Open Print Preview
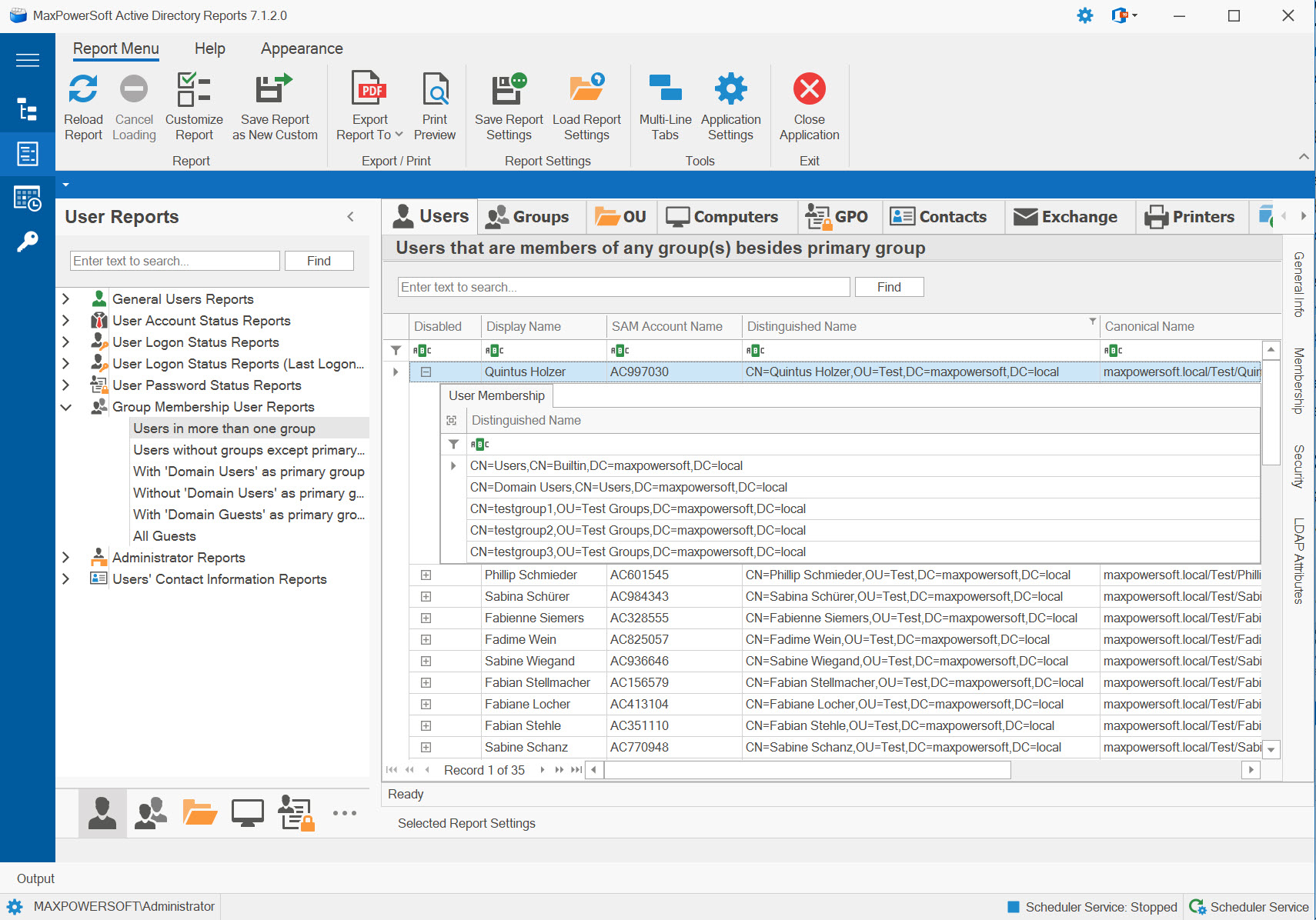1316x920 pixels. pyautogui.click(x=435, y=90)
